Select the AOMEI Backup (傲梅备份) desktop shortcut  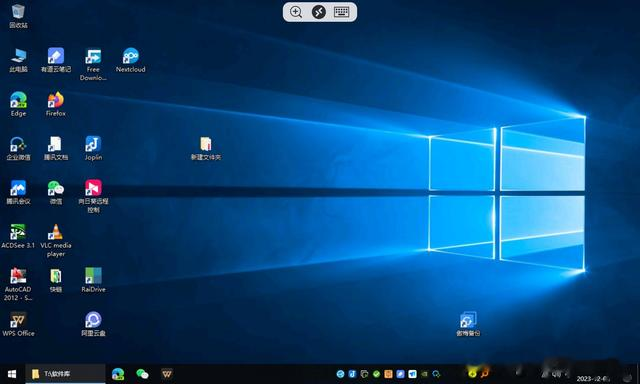click(468, 324)
